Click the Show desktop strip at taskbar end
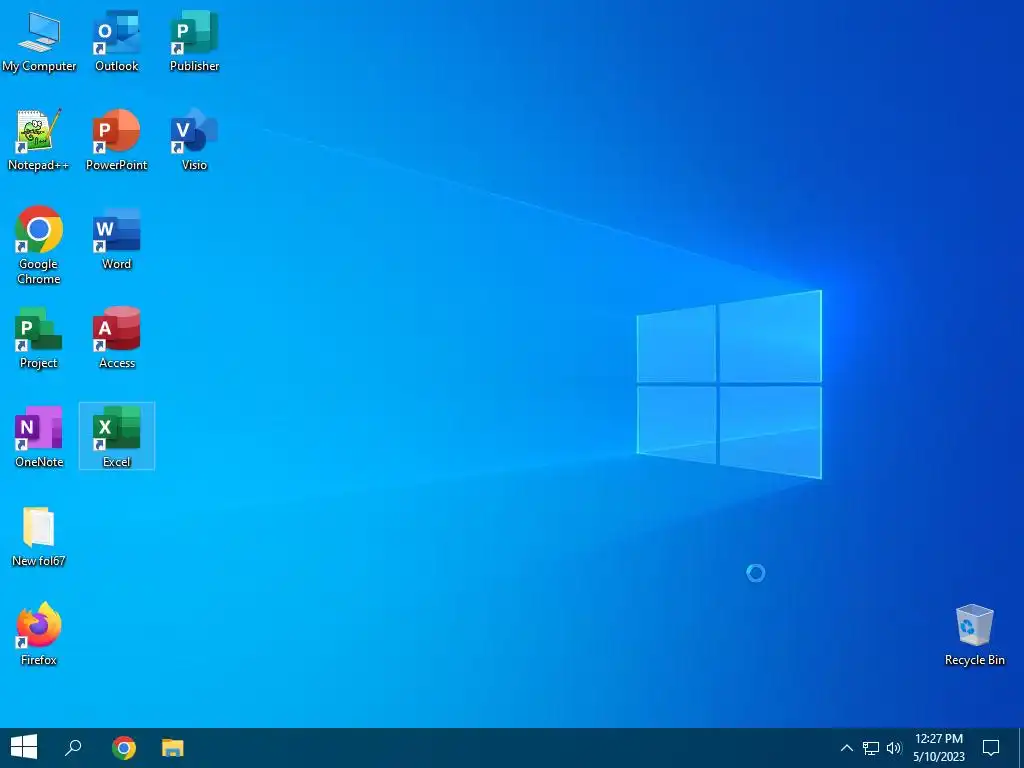Viewport: 1024px width, 768px height. click(x=1021, y=748)
